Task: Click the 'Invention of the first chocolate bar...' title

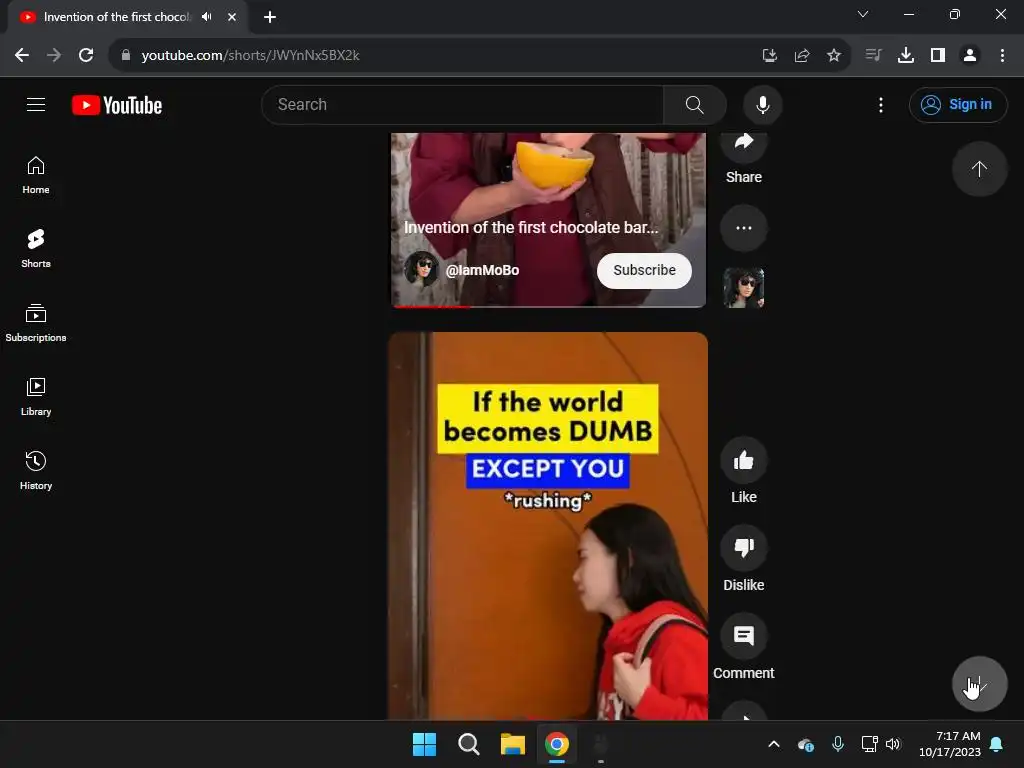Action: (531, 227)
